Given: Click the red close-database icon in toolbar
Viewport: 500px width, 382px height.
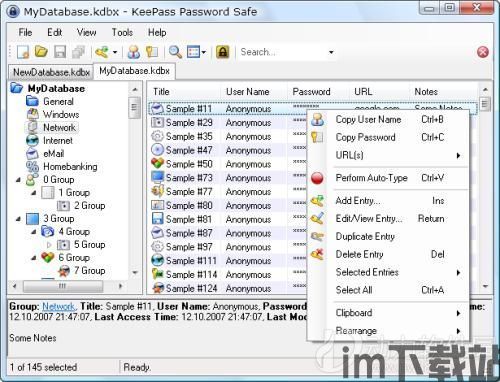Looking at the screenshot, I should 483,52.
